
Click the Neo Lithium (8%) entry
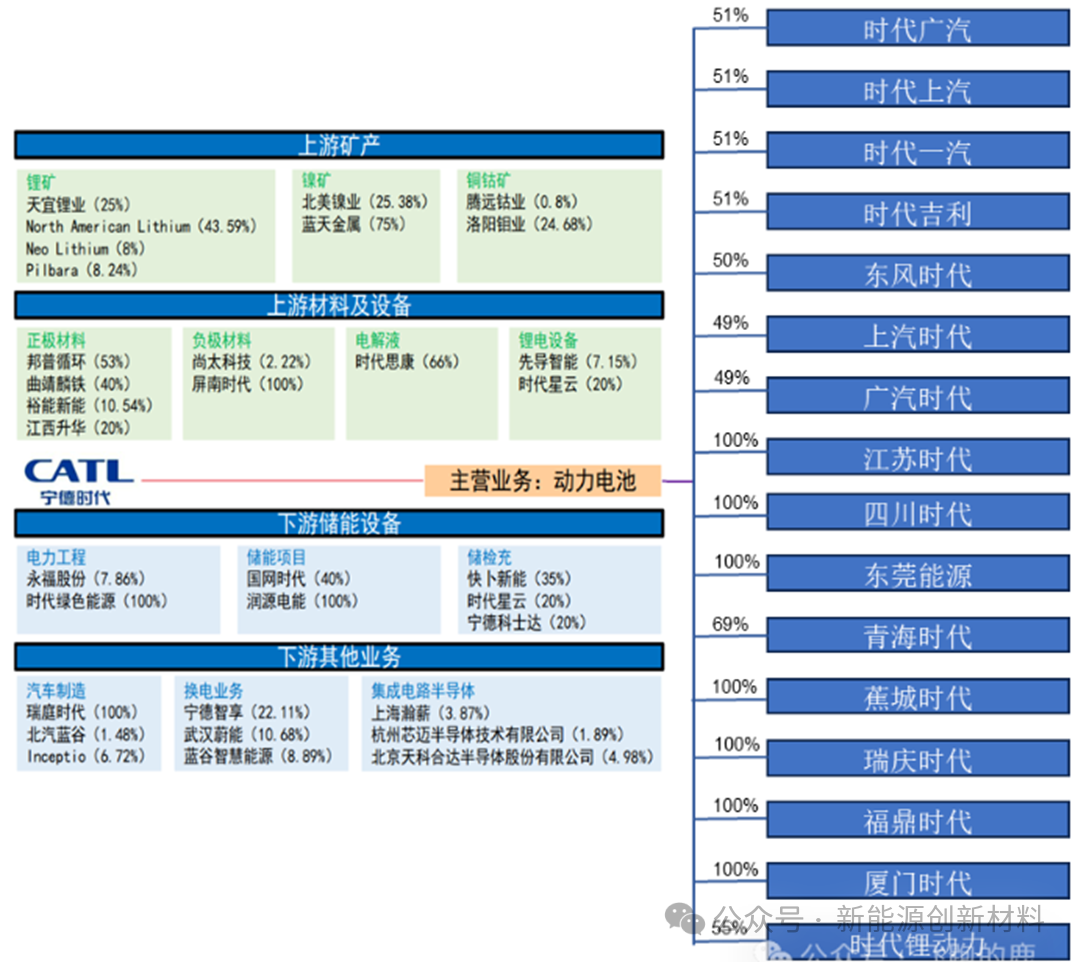pos(85,248)
